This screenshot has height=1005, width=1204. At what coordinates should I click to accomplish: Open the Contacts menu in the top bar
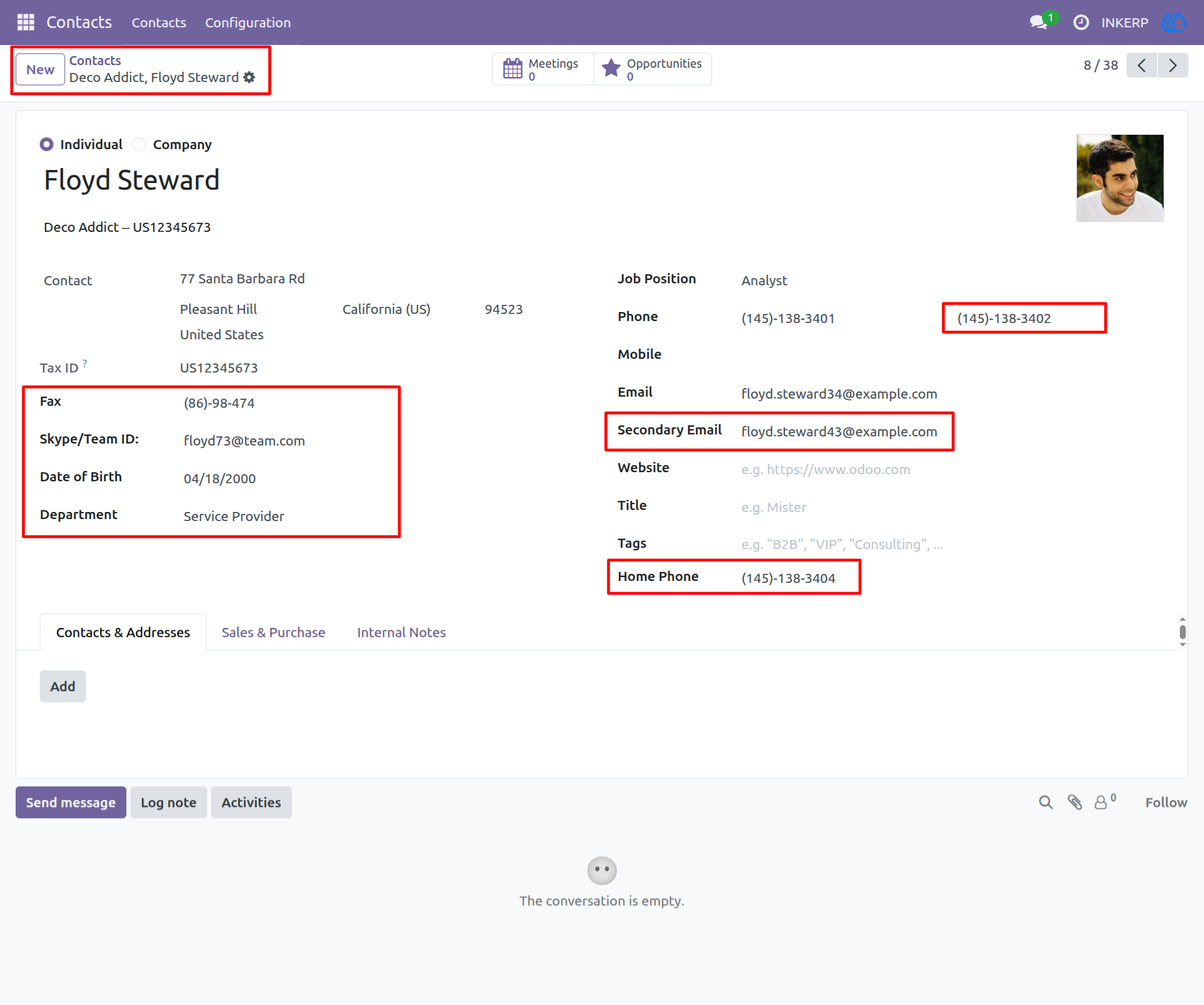(159, 23)
